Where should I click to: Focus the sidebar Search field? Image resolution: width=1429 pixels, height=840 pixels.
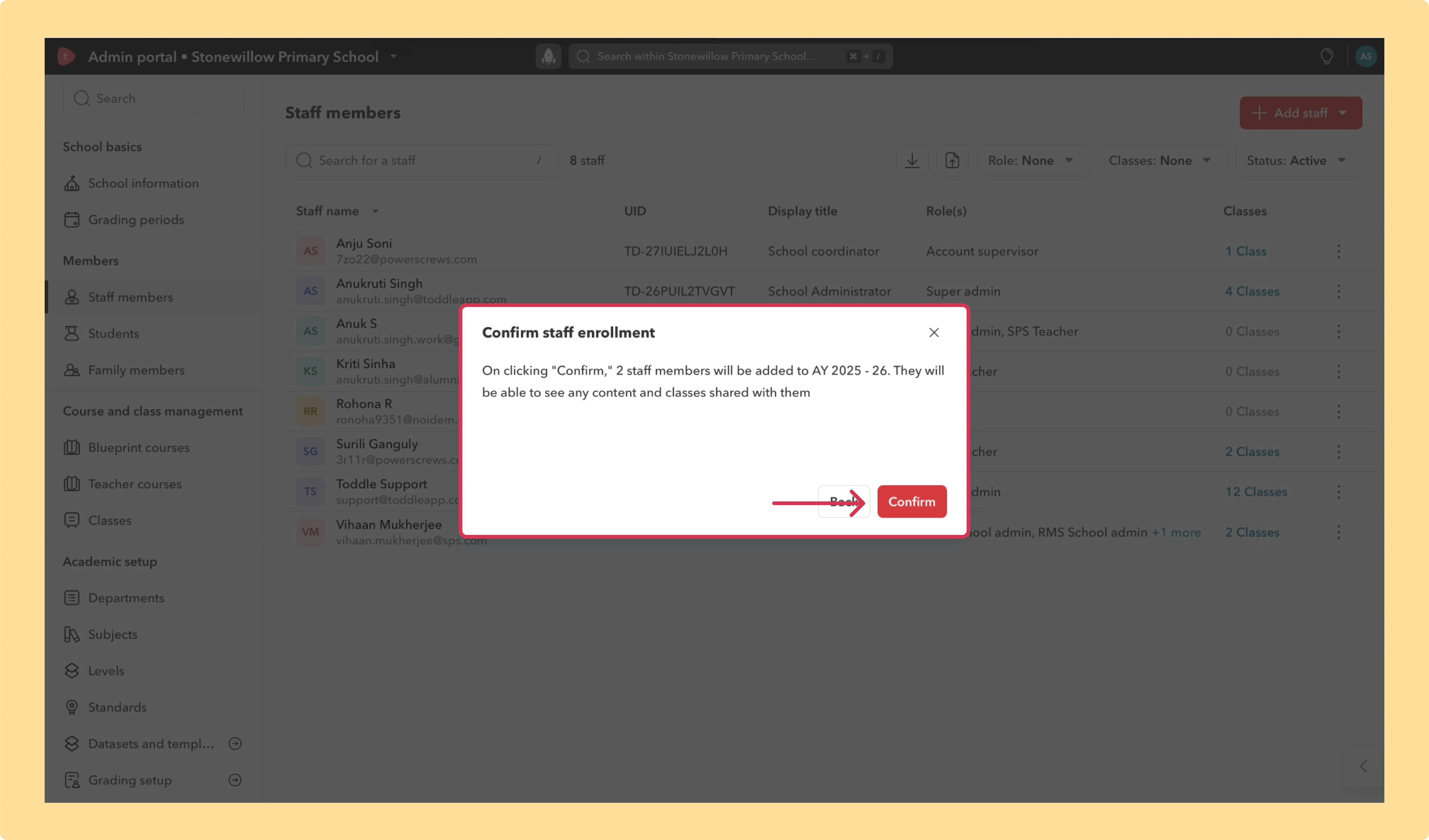click(x=153, y=98)
